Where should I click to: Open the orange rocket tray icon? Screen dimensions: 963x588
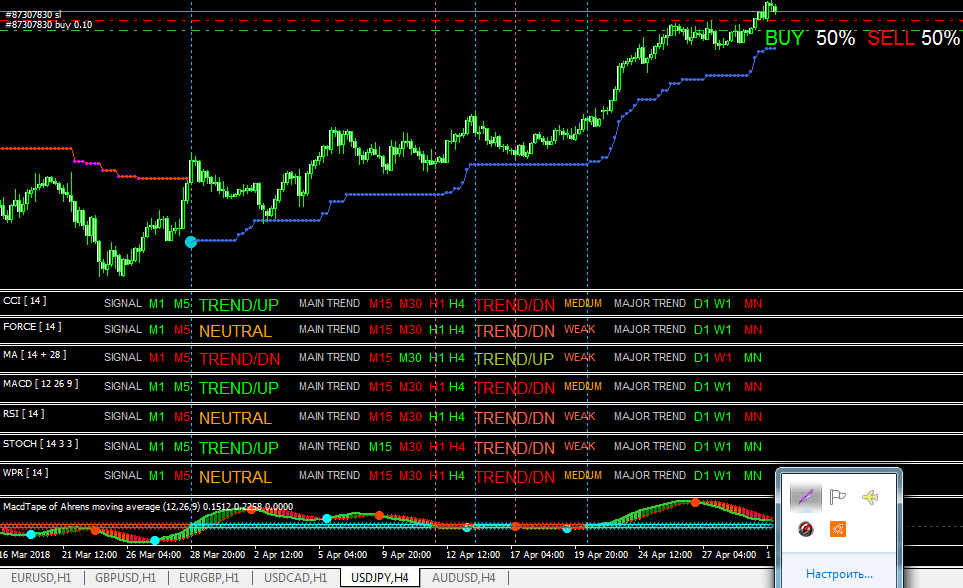838,528
